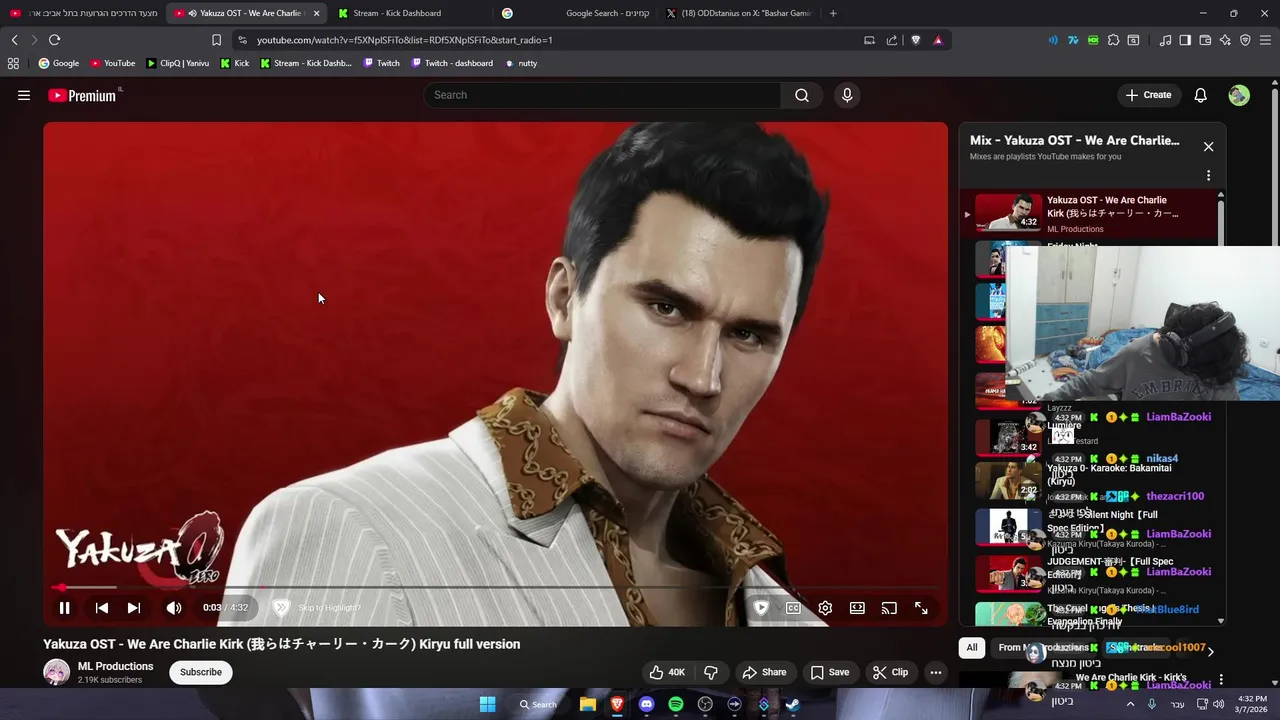Open Steam from taskbar
The height and width of the screenshot is (720, 1280).
(x=792, y=704)
